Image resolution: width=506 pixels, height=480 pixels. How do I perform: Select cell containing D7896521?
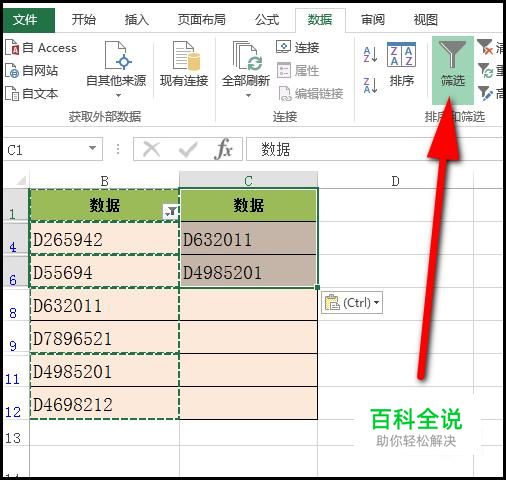click(x=104, y=338)
